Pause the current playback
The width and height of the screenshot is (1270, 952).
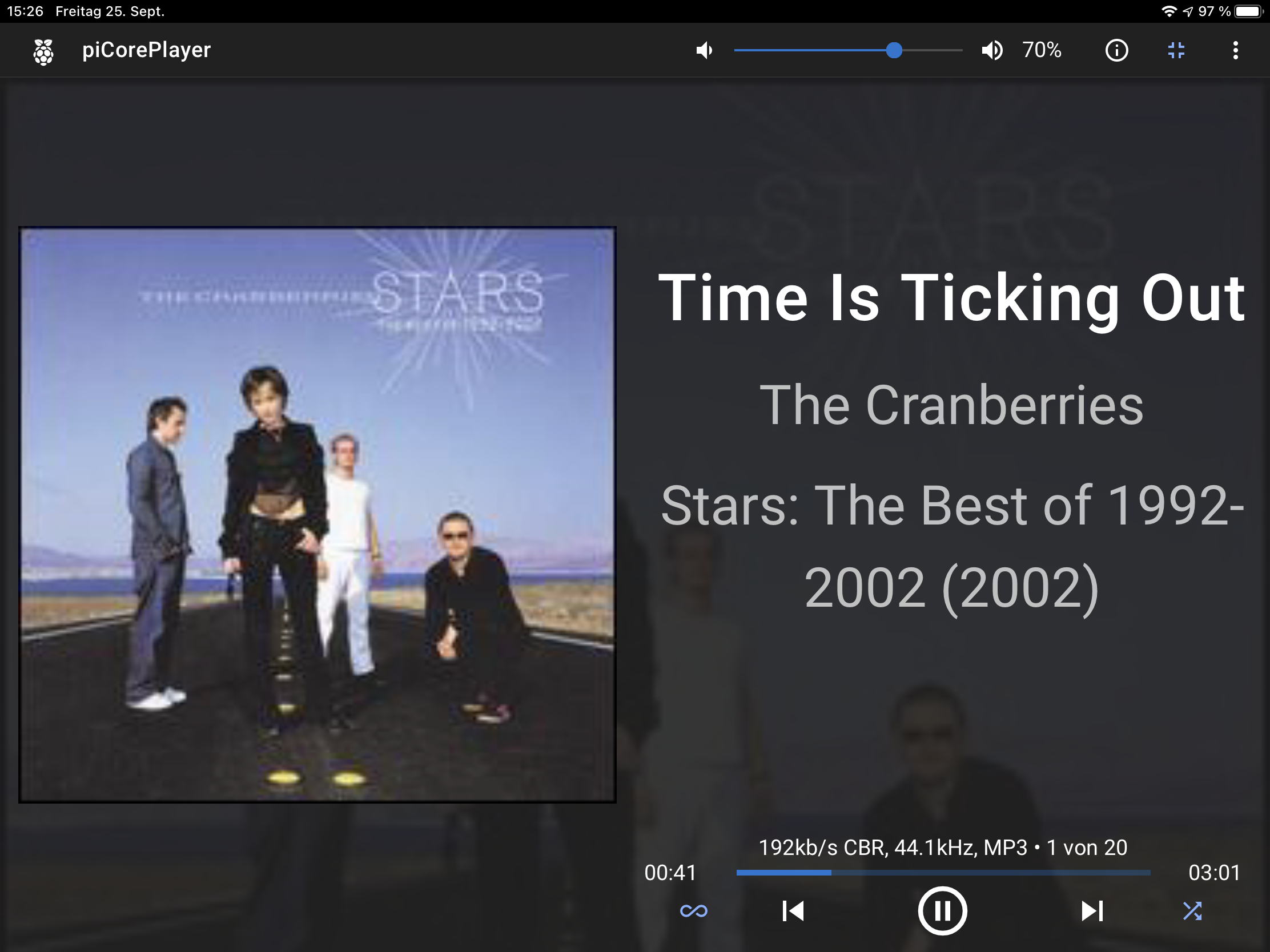click(942, 911)
